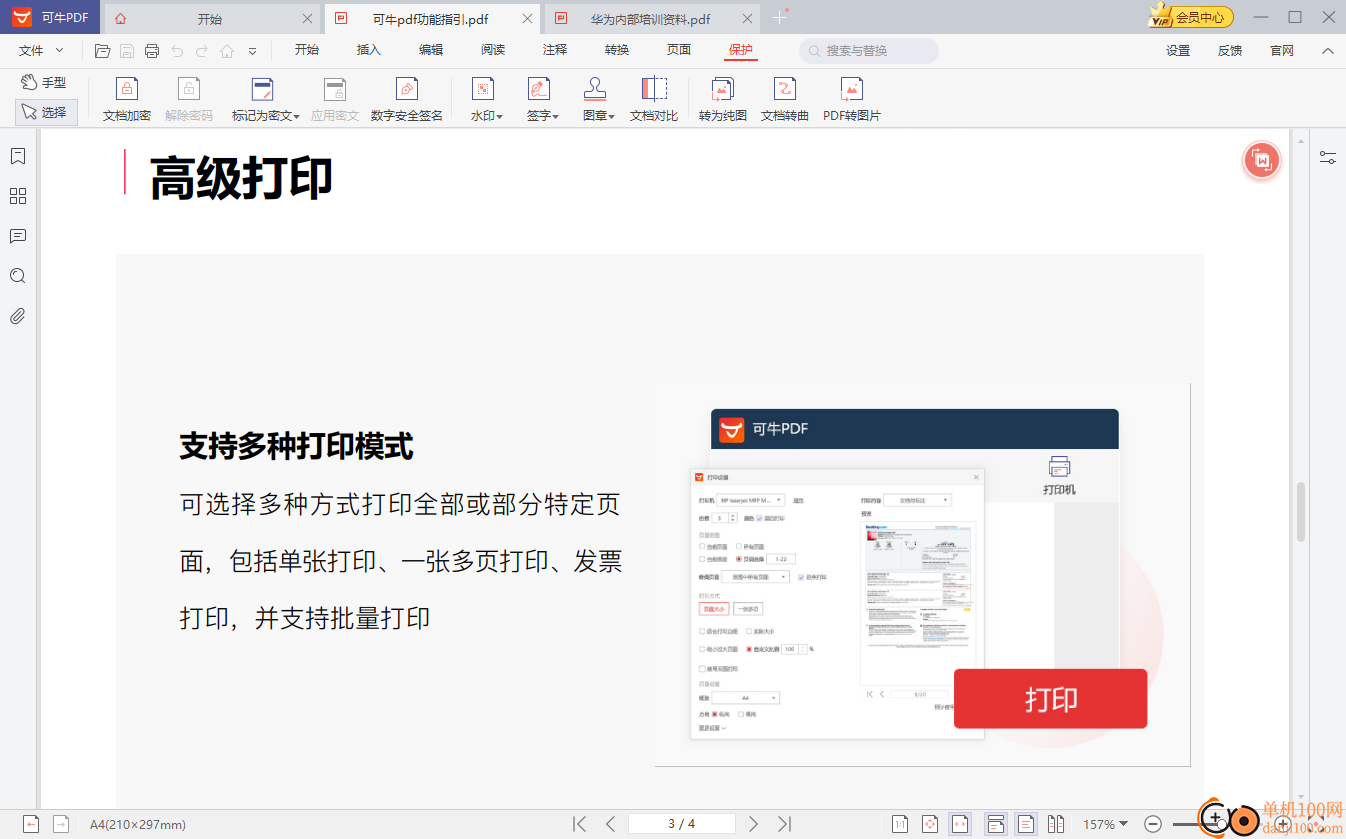Open Digital Security Signature (数字安全签名)

tap(407, 99)
